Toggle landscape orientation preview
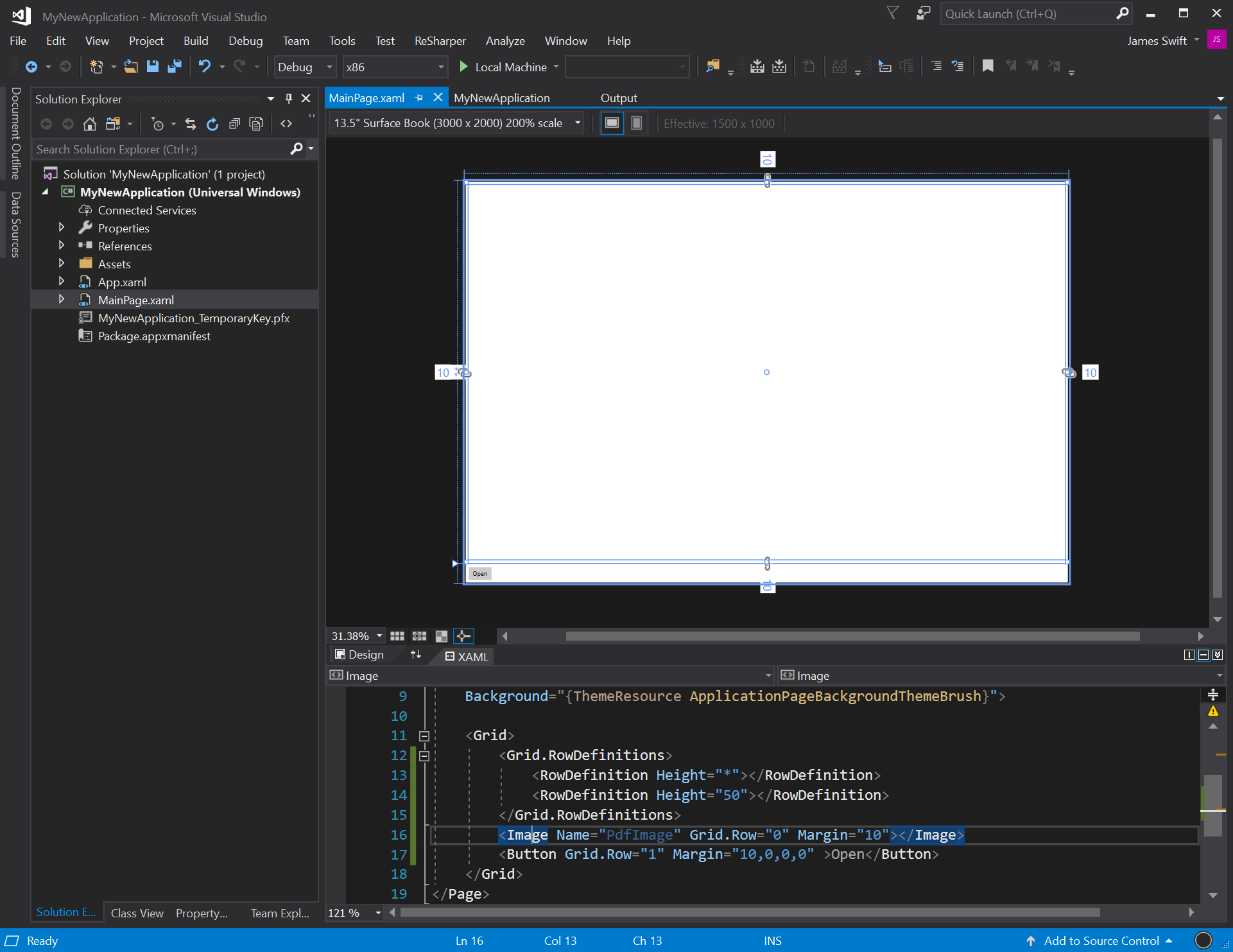1233x952 pixels. point(612,123)
